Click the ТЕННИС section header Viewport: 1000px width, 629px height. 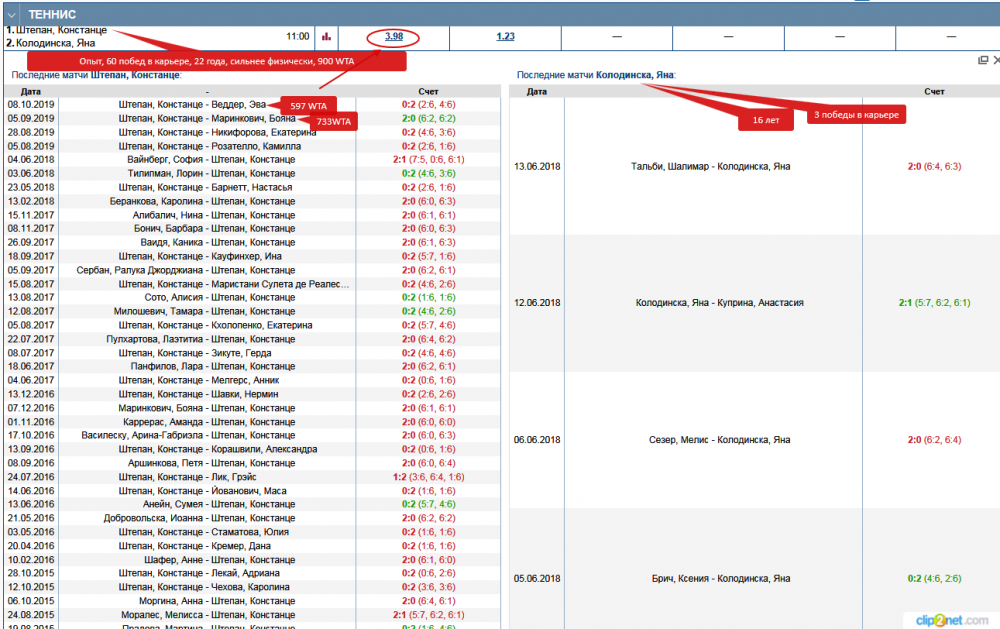(x=52, y=14)
